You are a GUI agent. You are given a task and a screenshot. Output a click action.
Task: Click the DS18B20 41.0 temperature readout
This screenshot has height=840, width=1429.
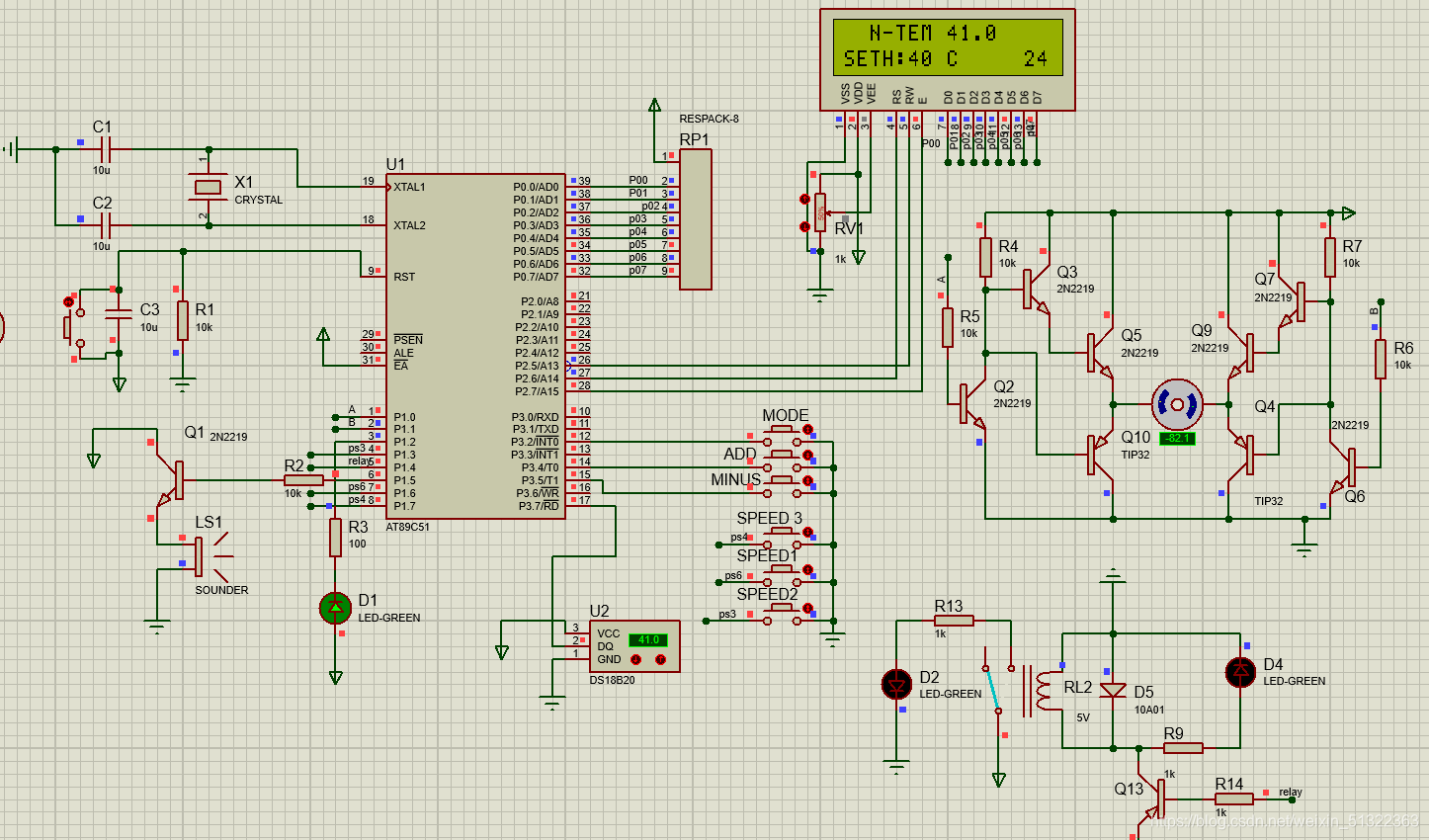click(x=648, y=639)
